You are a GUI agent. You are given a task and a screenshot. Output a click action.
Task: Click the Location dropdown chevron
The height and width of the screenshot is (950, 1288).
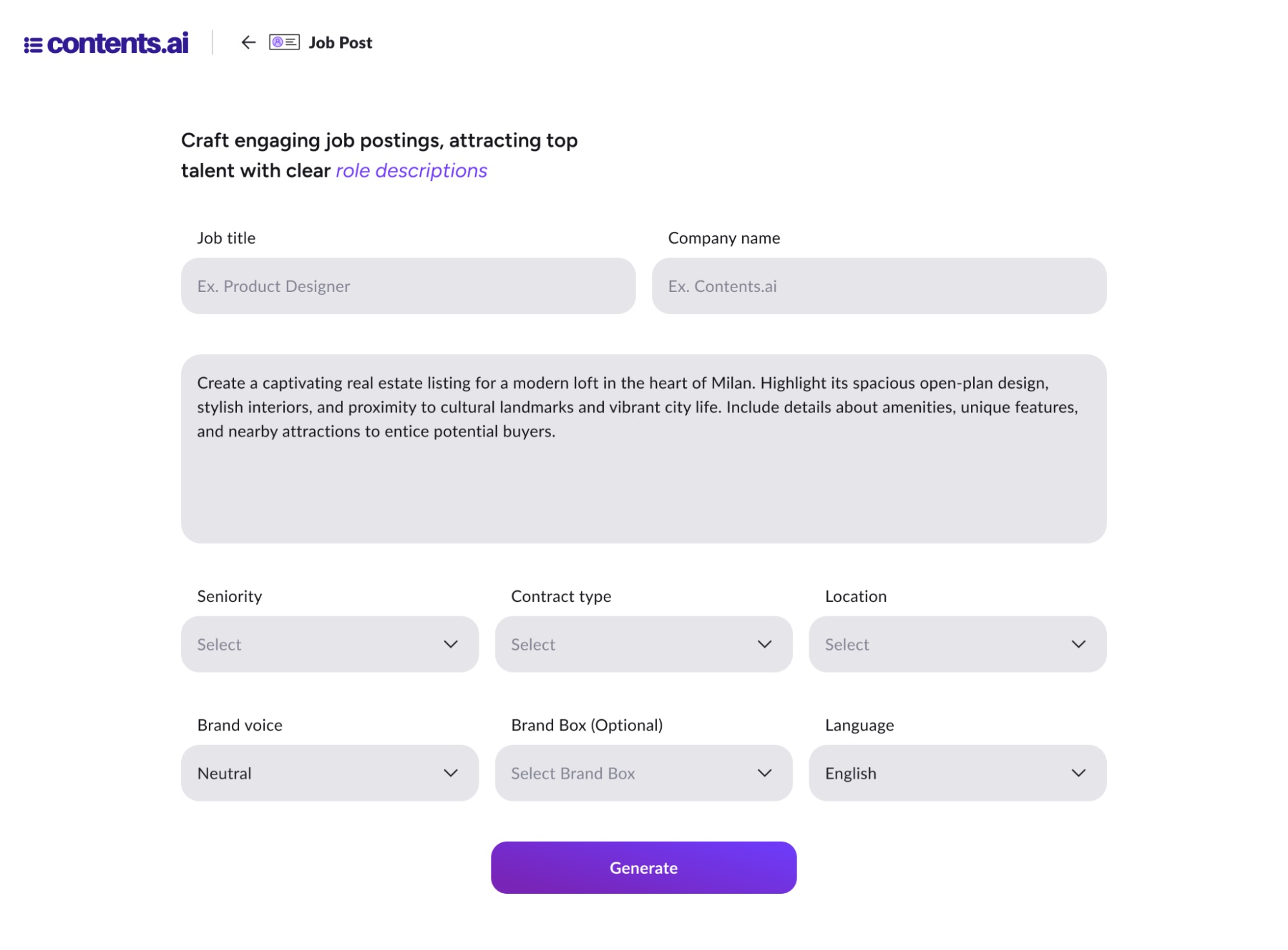[x=1079, y=645]
